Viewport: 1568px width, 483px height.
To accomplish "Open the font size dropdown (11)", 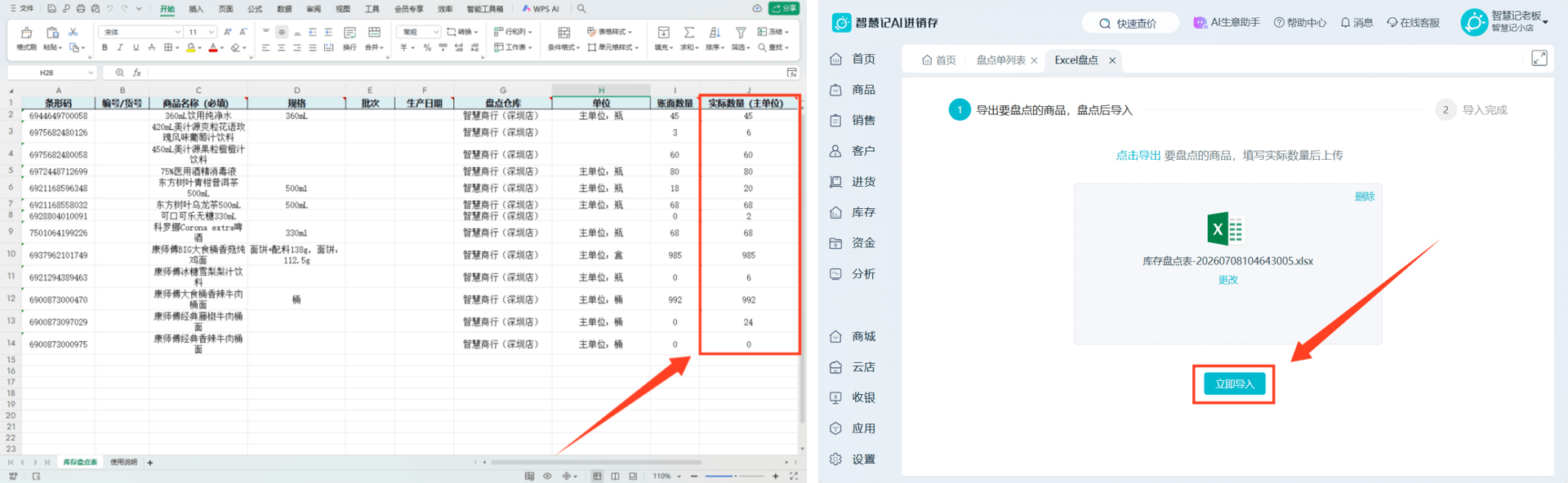I will click(212, 32).
